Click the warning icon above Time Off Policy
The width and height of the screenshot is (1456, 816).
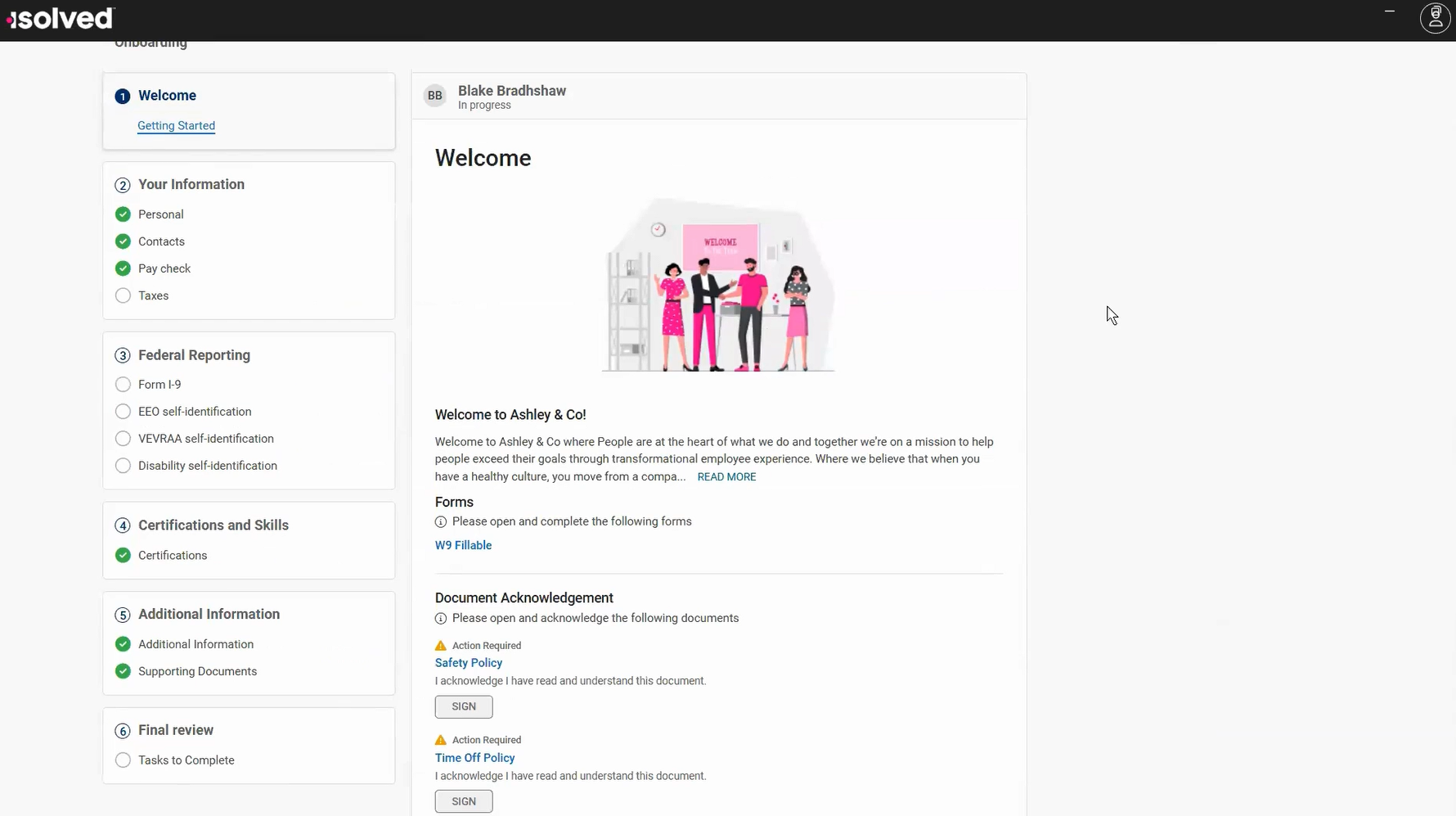coord(441,740)
